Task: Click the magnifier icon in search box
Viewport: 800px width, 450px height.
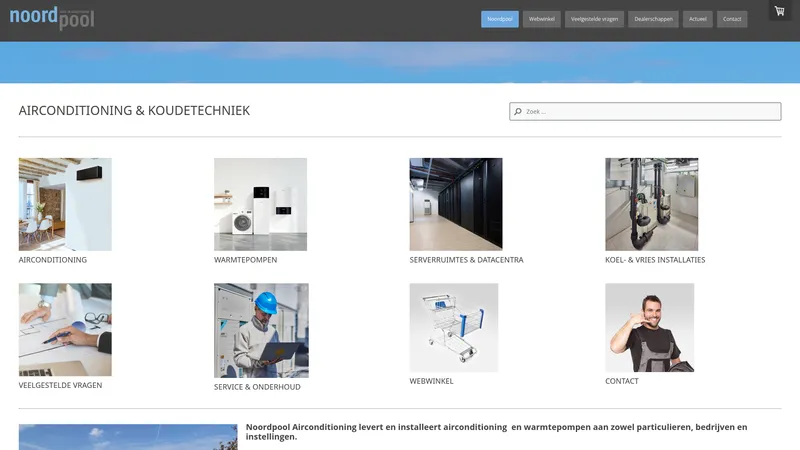Action: (518, 111)
